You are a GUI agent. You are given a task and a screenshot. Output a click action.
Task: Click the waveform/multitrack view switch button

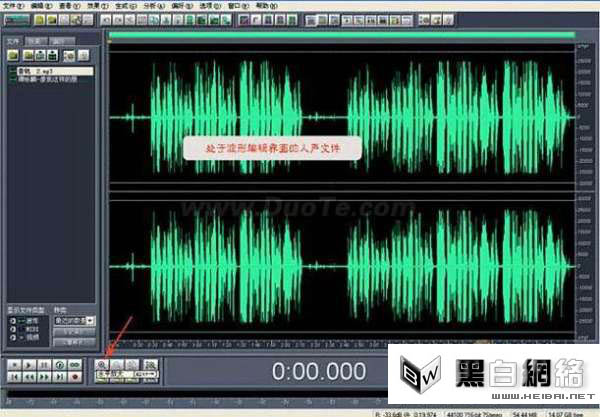pyautogui.click(x=16, y=20)
